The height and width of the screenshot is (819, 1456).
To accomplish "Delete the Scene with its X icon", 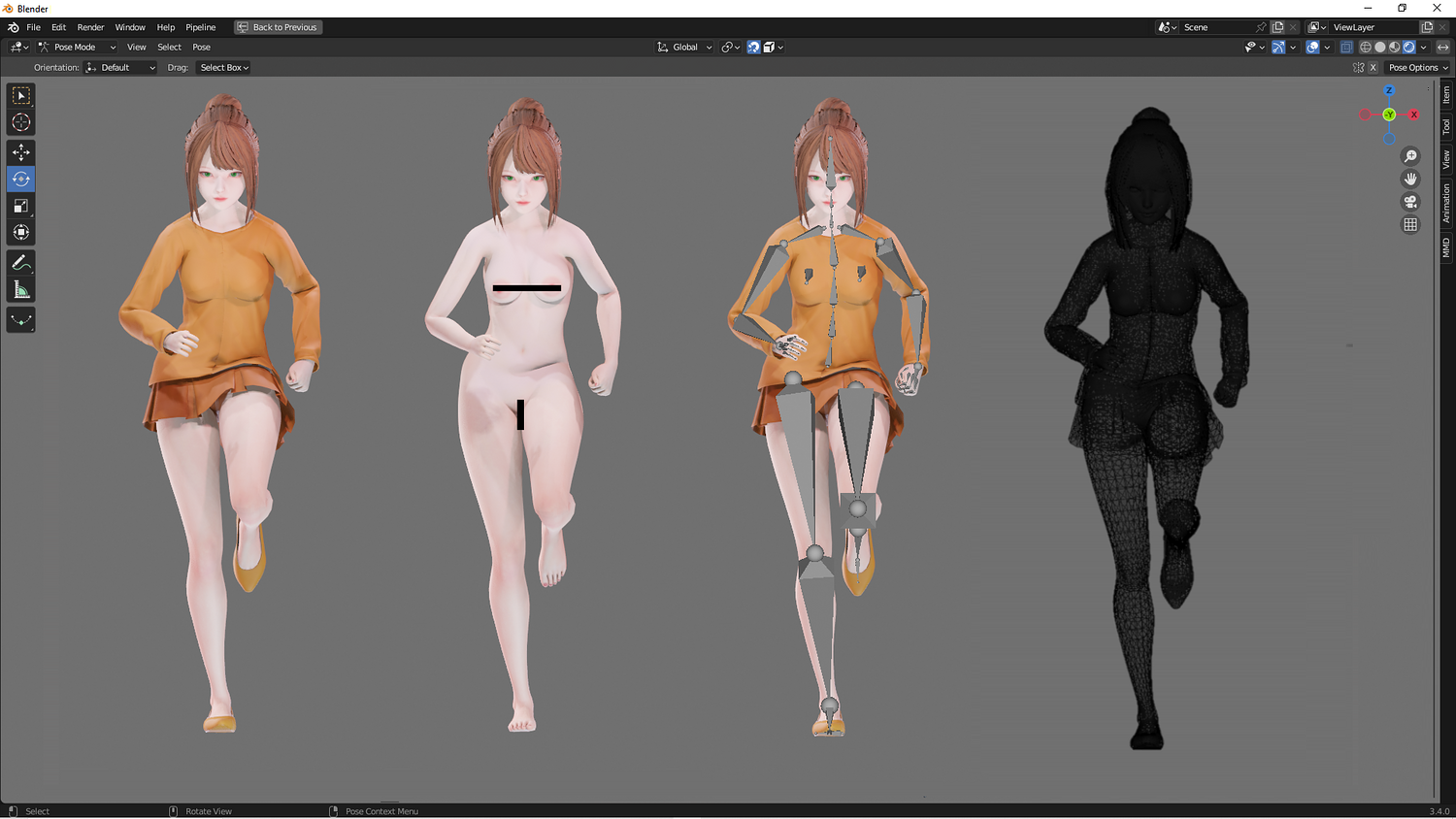I will 1293,27.
